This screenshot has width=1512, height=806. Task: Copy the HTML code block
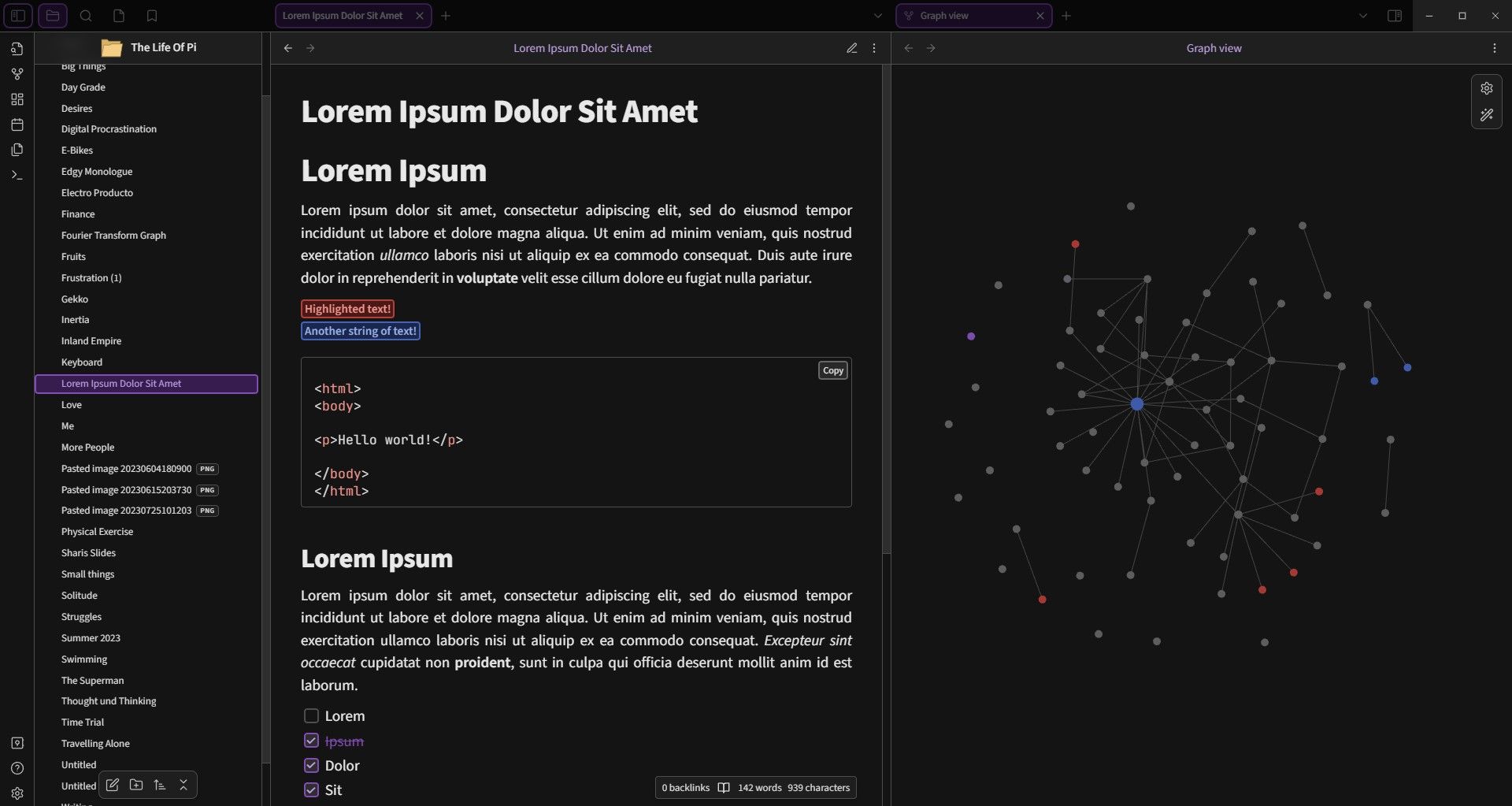(x=832, y=370)
